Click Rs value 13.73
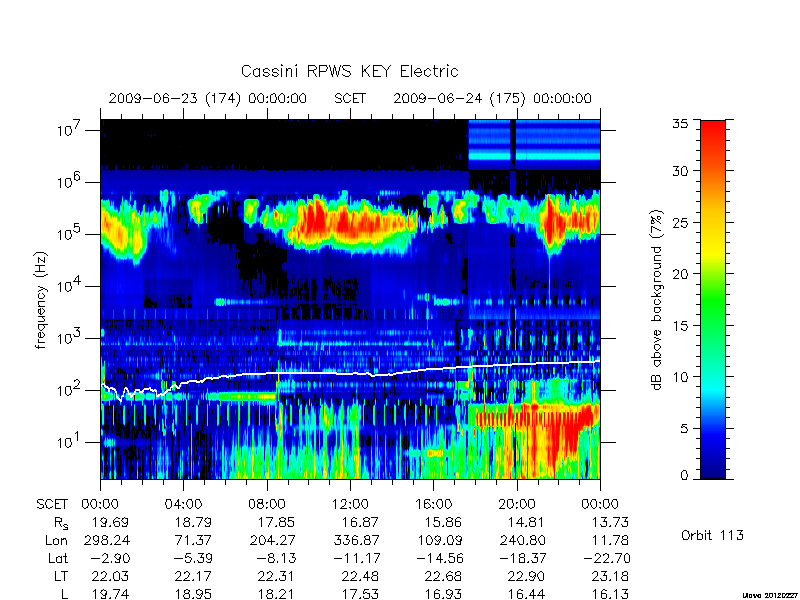This screenshot has height=600, width=800. pos(610,522)
